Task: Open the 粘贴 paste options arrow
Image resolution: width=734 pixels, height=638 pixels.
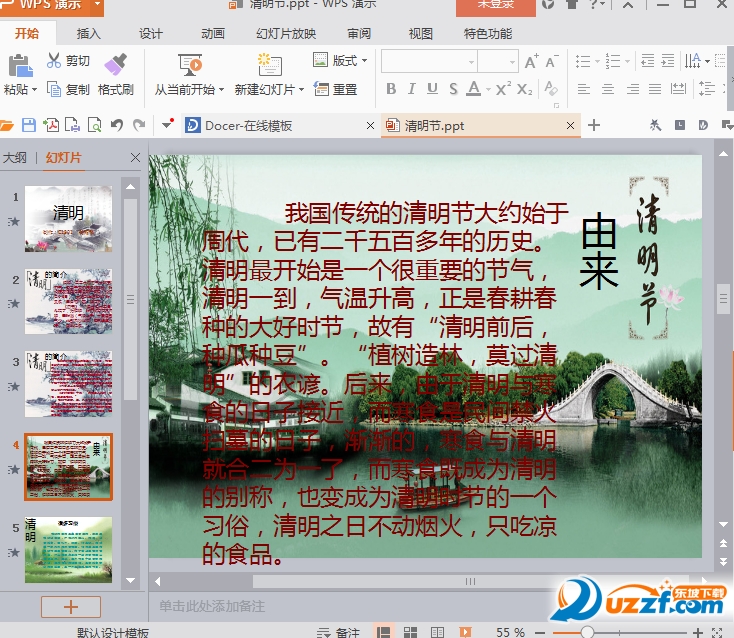Action: [33, 89]
